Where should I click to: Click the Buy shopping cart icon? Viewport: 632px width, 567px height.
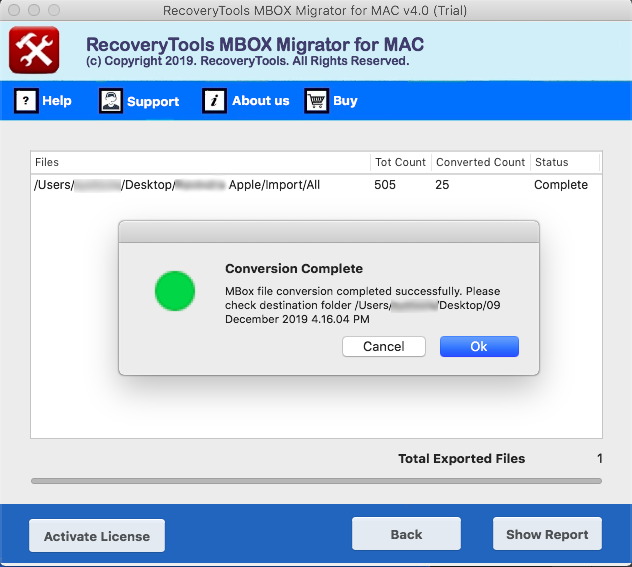(x=317, y=101)
